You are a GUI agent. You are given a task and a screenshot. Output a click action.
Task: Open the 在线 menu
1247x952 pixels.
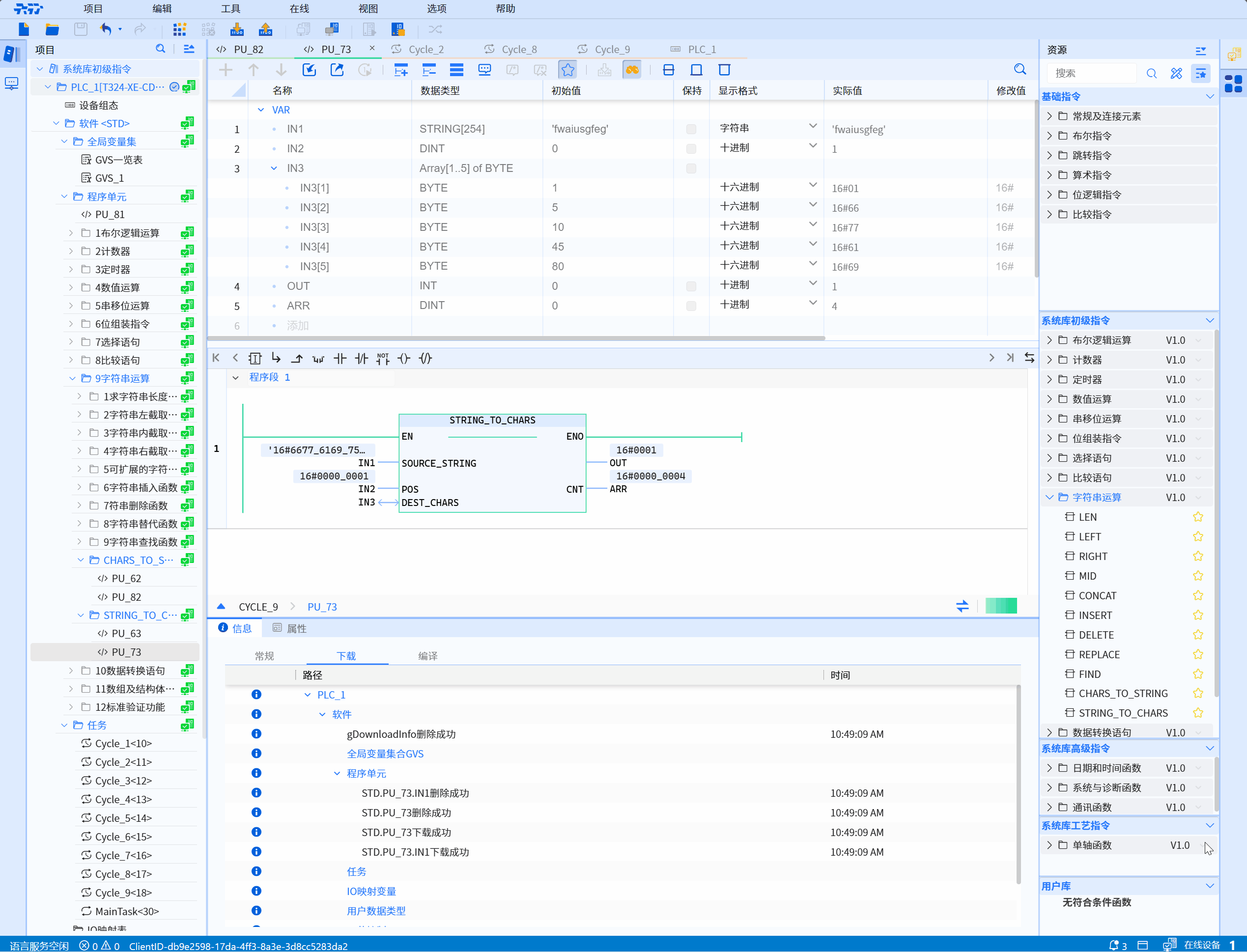(x=299, y=8)
